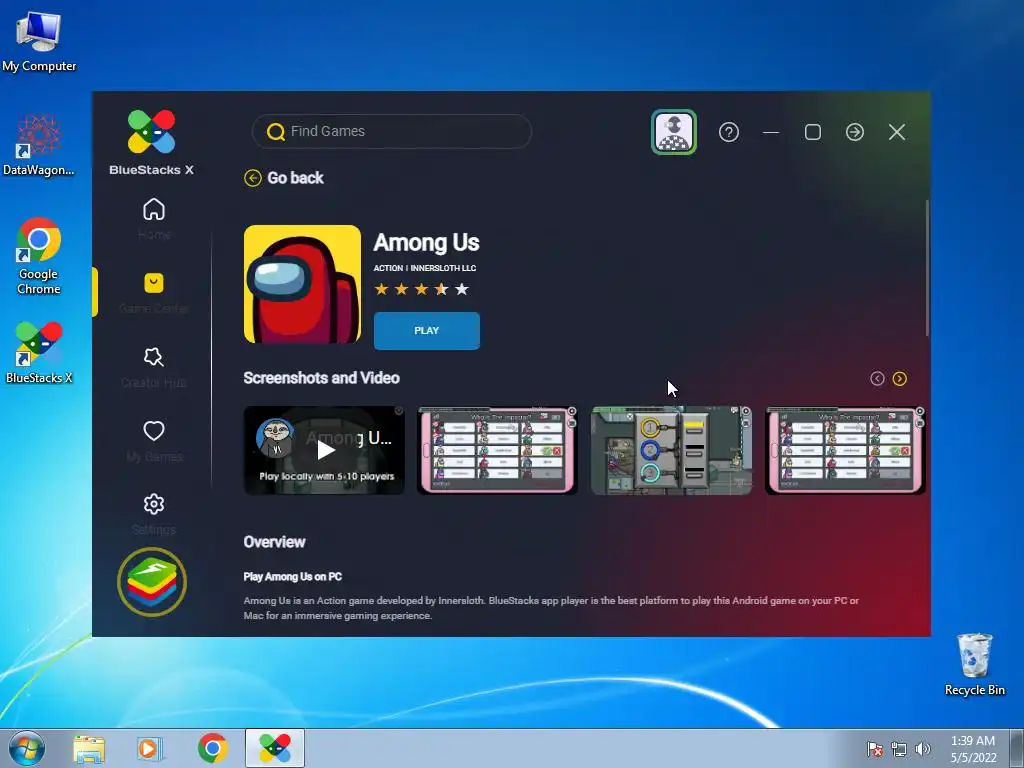Click the Among Us title text

click(426, 242)
